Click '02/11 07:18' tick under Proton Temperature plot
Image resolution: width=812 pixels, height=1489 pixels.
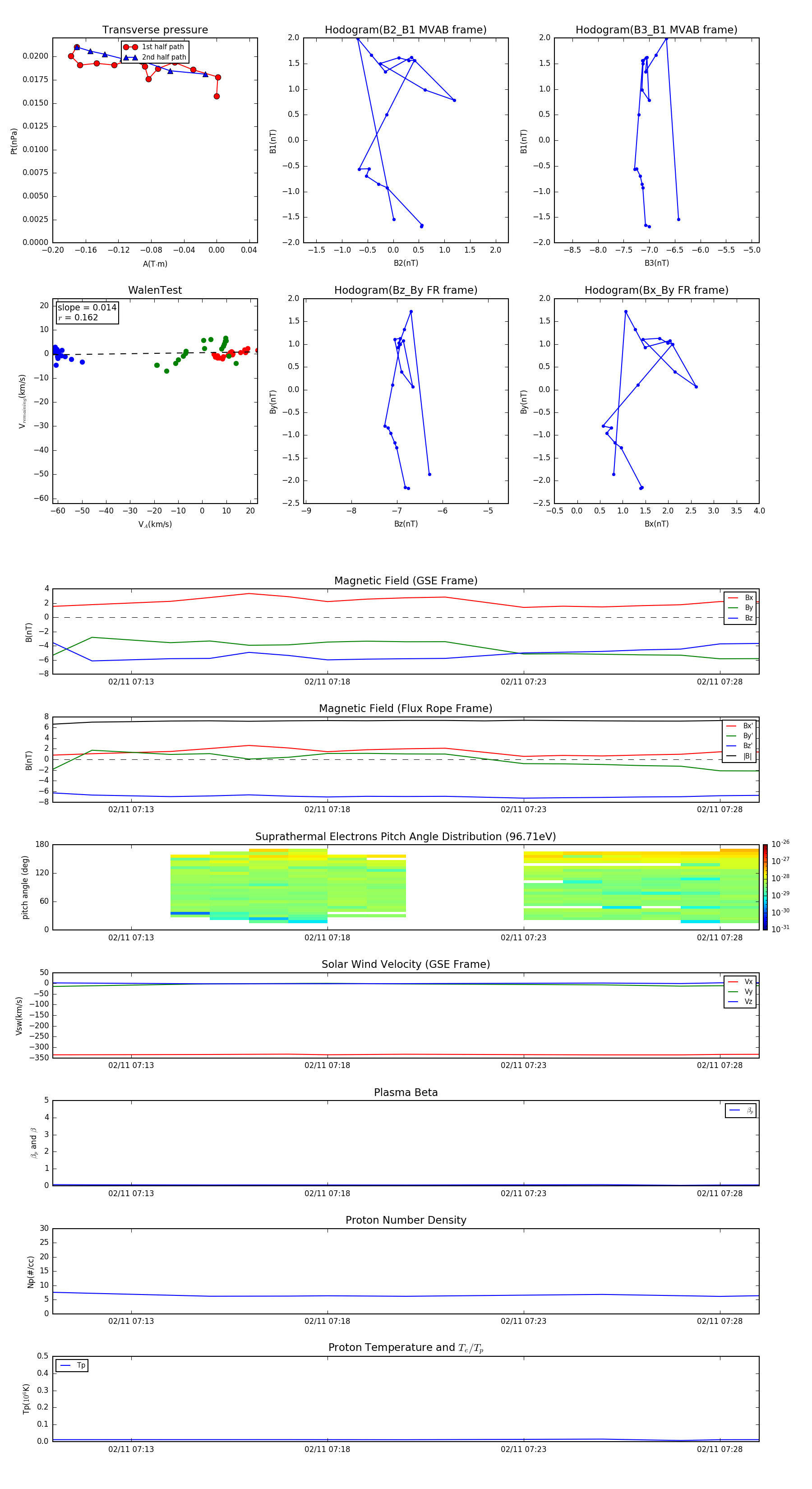click(x=327, y=1449)
